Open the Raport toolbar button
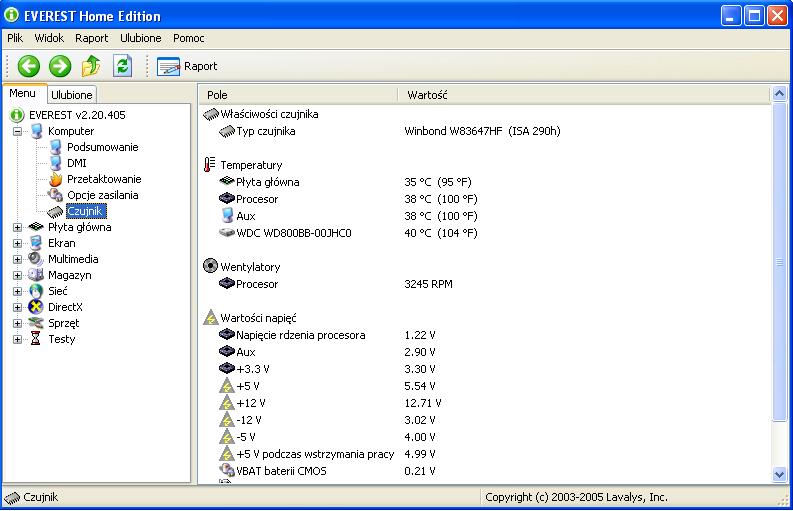 point(187,66)
